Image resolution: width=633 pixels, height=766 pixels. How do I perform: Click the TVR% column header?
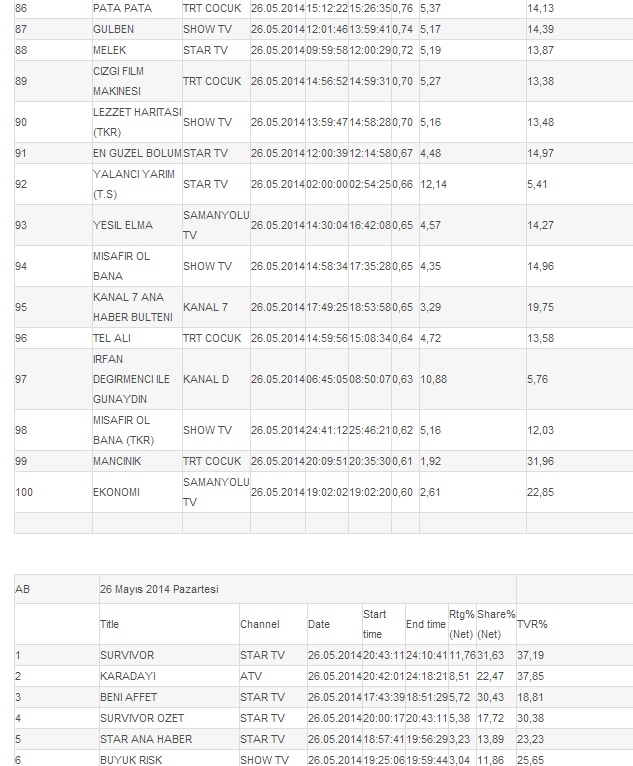[532, 624]
